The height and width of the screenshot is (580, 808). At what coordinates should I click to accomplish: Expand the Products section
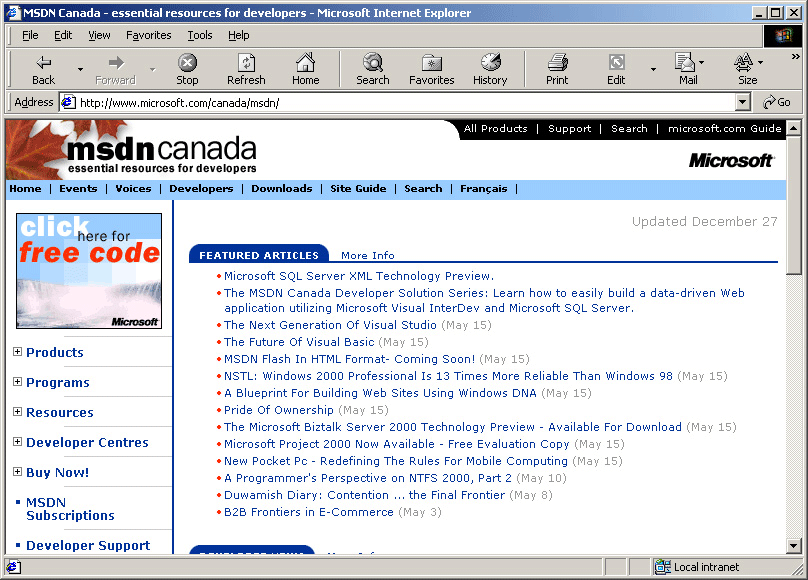click(x=18, y=352)
